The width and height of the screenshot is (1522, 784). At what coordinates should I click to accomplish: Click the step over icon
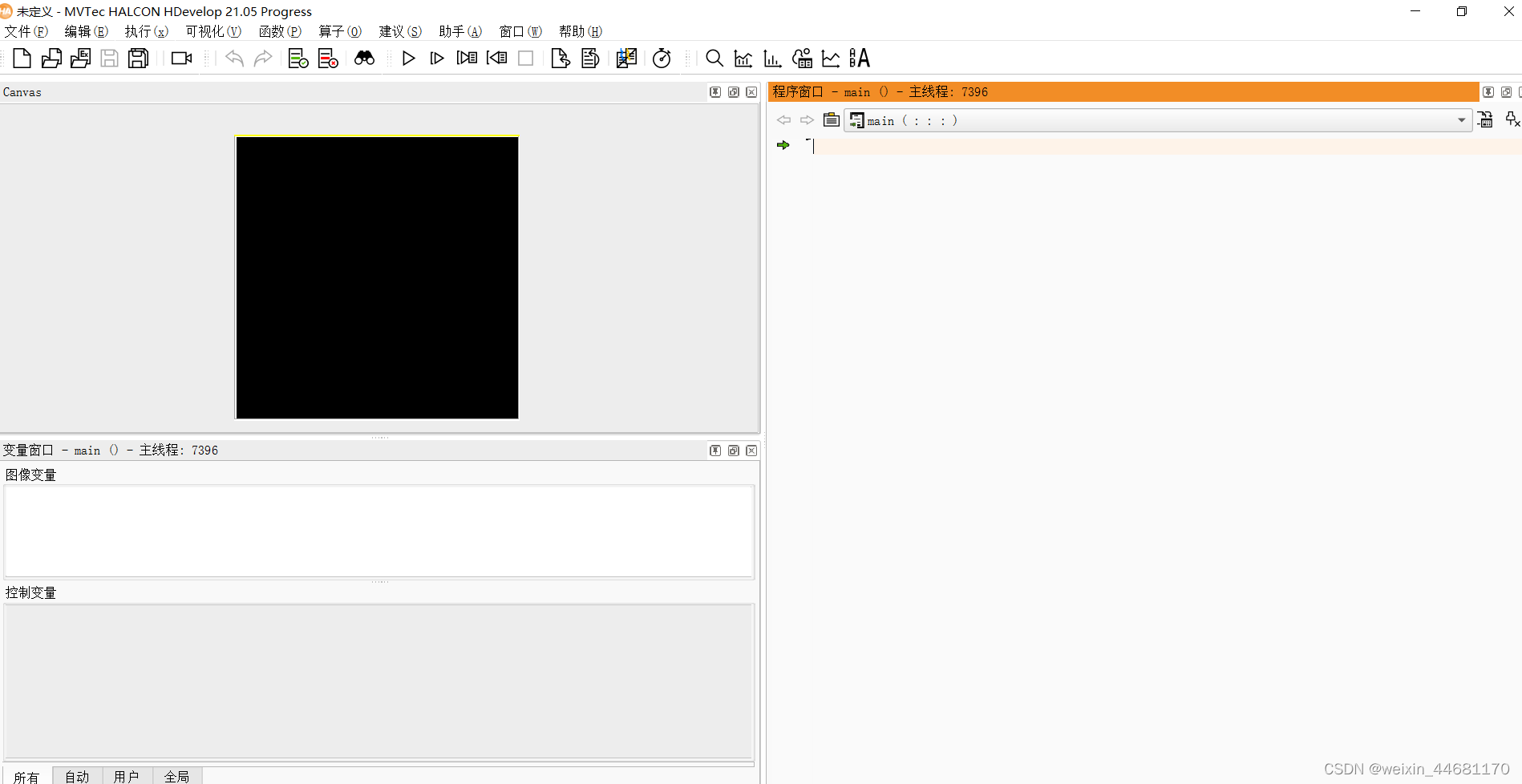(x=437, y=59)
